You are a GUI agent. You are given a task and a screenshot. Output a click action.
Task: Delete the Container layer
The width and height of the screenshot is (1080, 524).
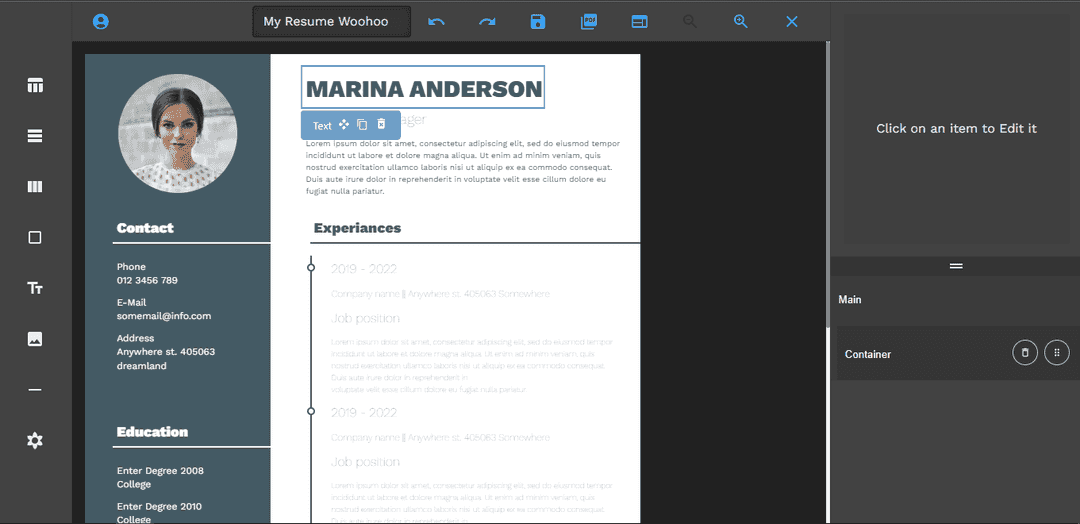coord(1025,353)
